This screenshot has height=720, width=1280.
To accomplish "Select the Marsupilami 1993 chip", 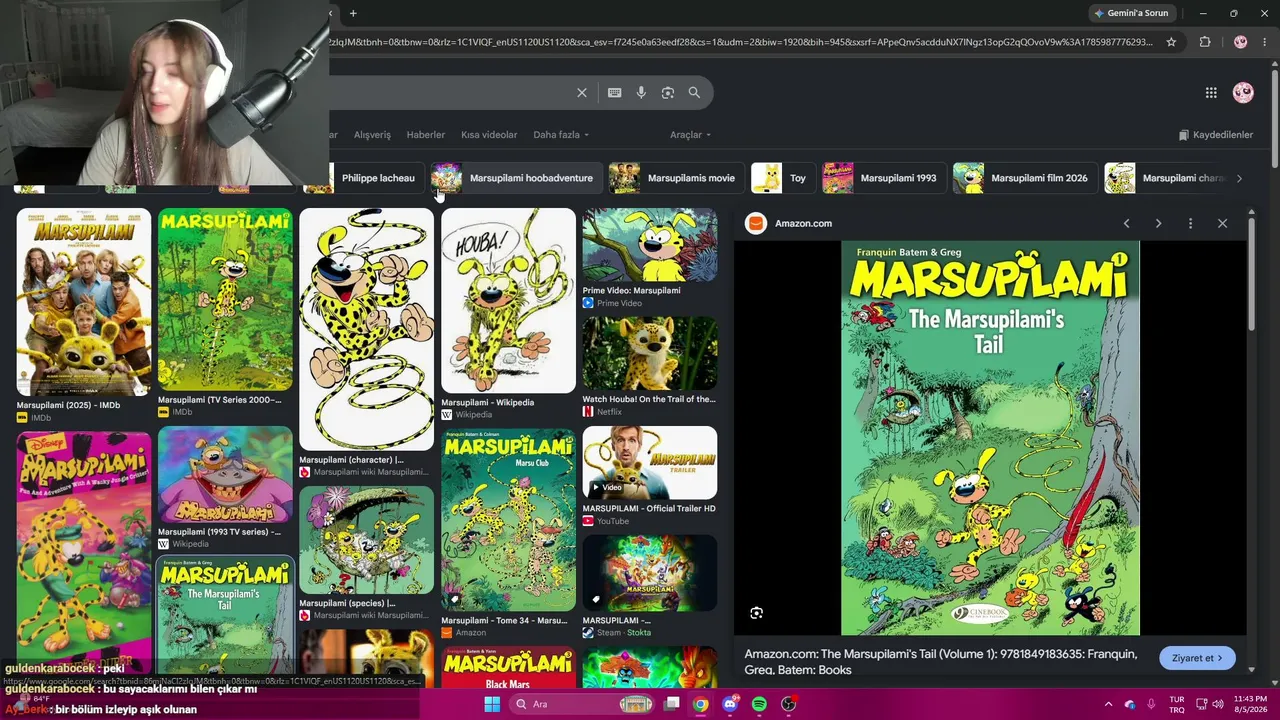I will pos(883,178).
